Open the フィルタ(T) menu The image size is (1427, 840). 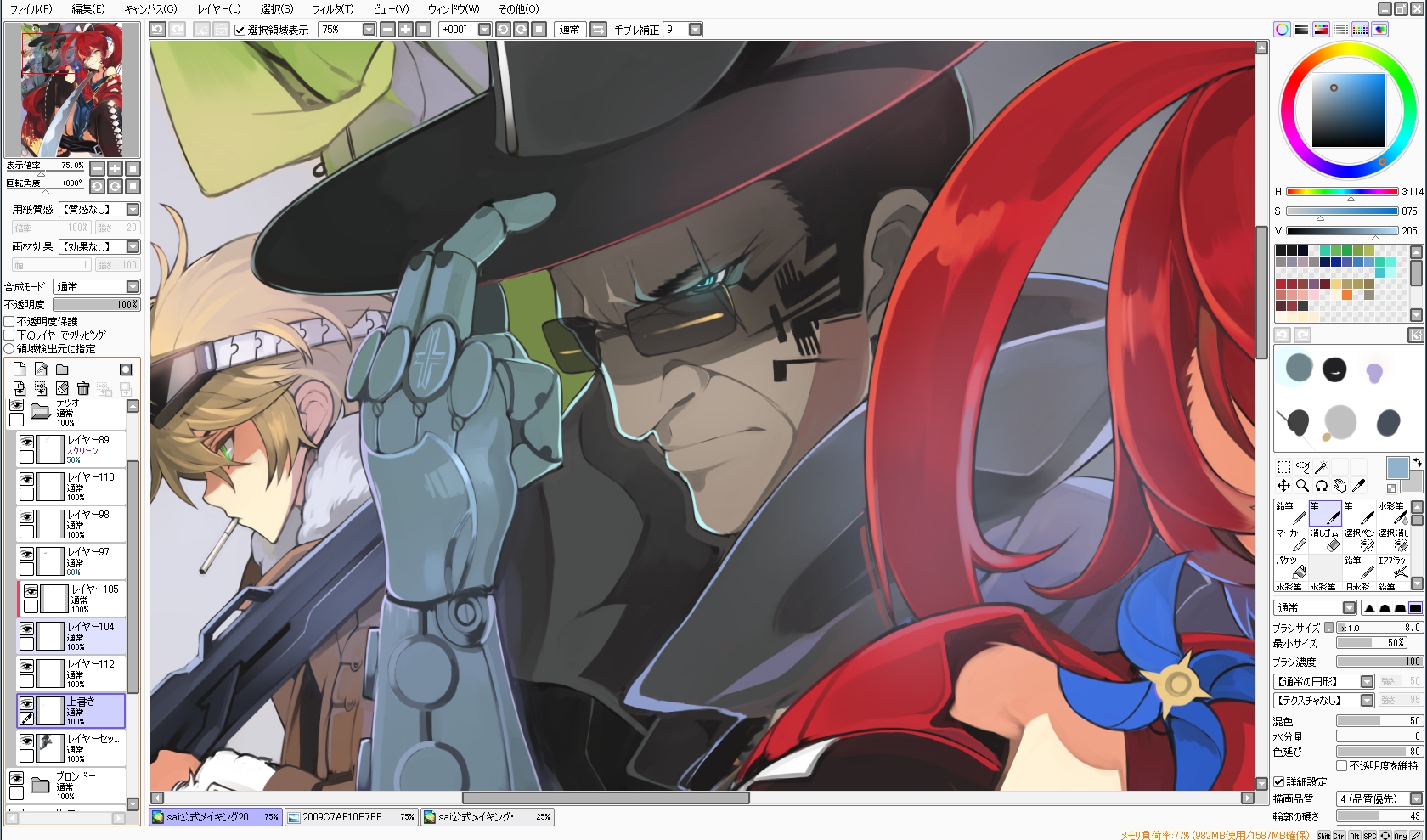tap(333, 8)
